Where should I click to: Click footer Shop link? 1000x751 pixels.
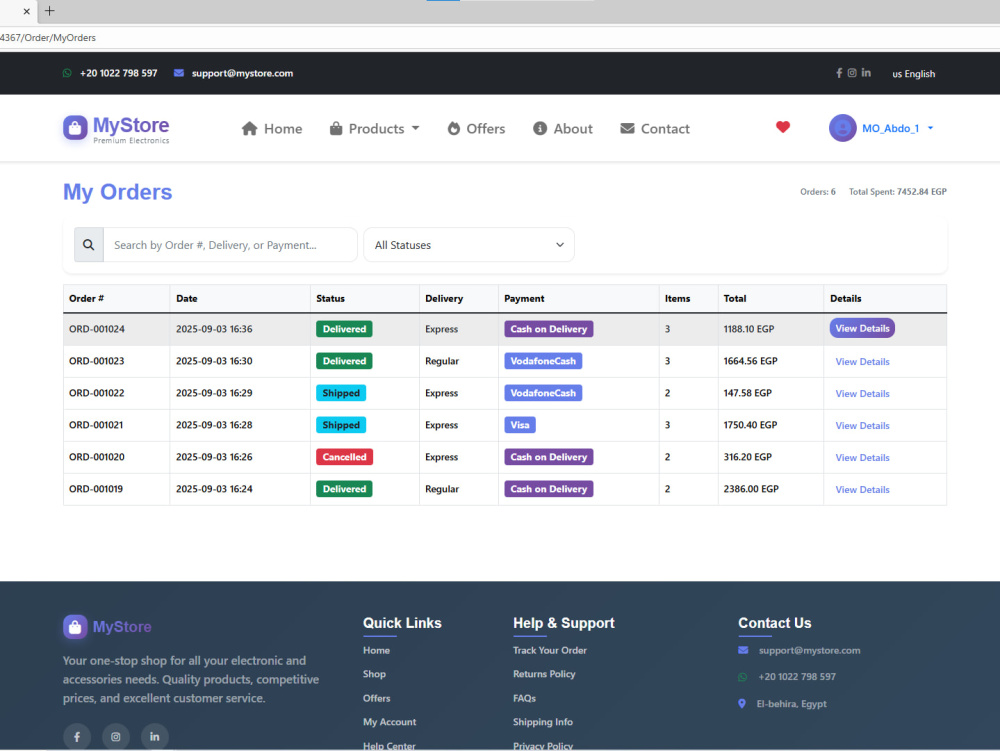[374, 674]
